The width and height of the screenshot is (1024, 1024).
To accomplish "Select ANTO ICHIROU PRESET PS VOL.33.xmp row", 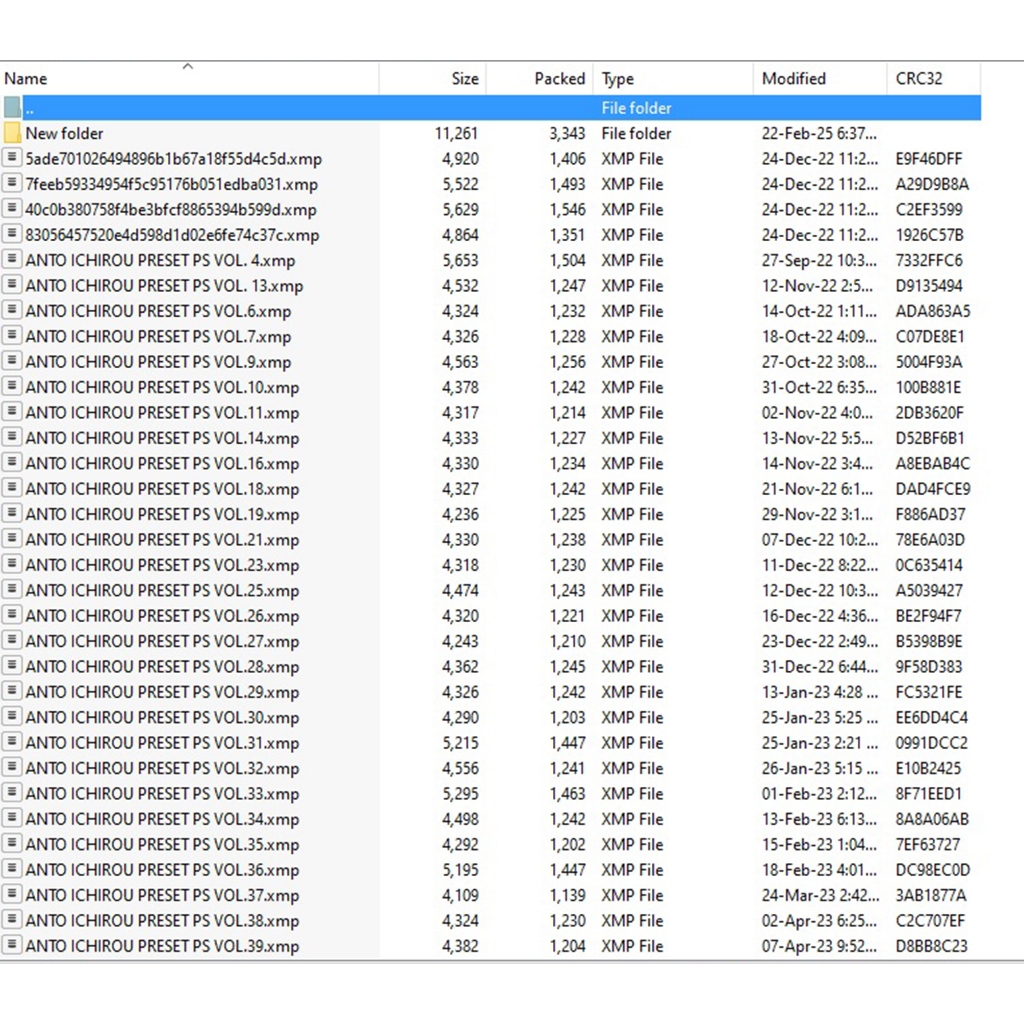I will [x=162, y=794].
